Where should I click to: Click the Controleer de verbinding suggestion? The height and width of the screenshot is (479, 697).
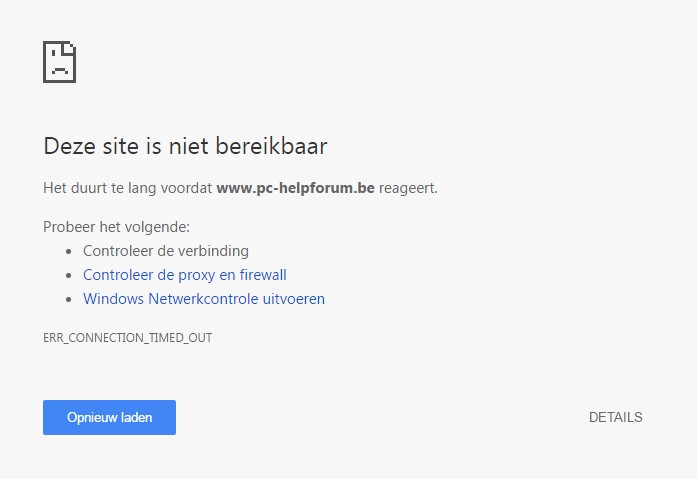pos(166,251)
